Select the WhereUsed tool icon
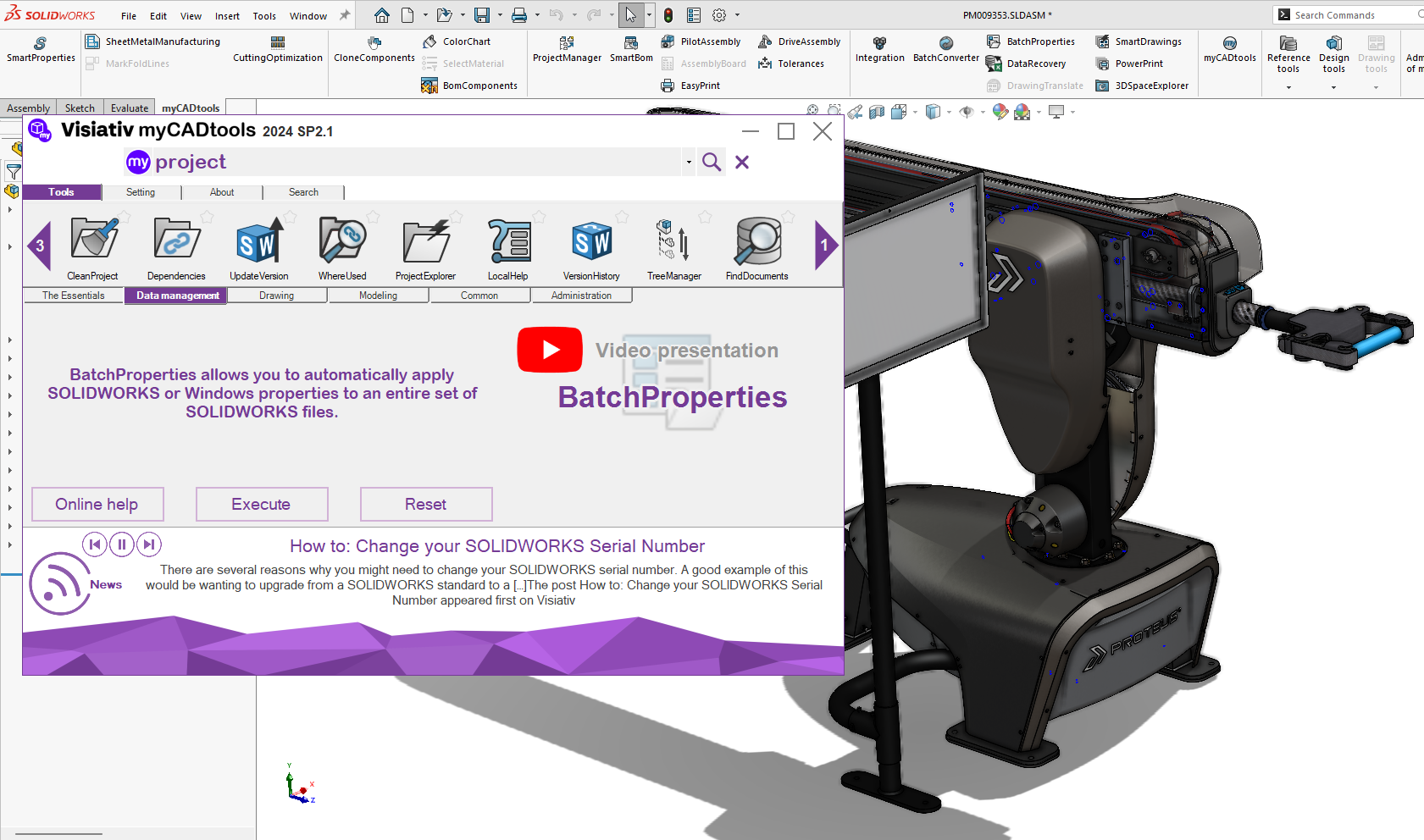 (x=342, y=241)
